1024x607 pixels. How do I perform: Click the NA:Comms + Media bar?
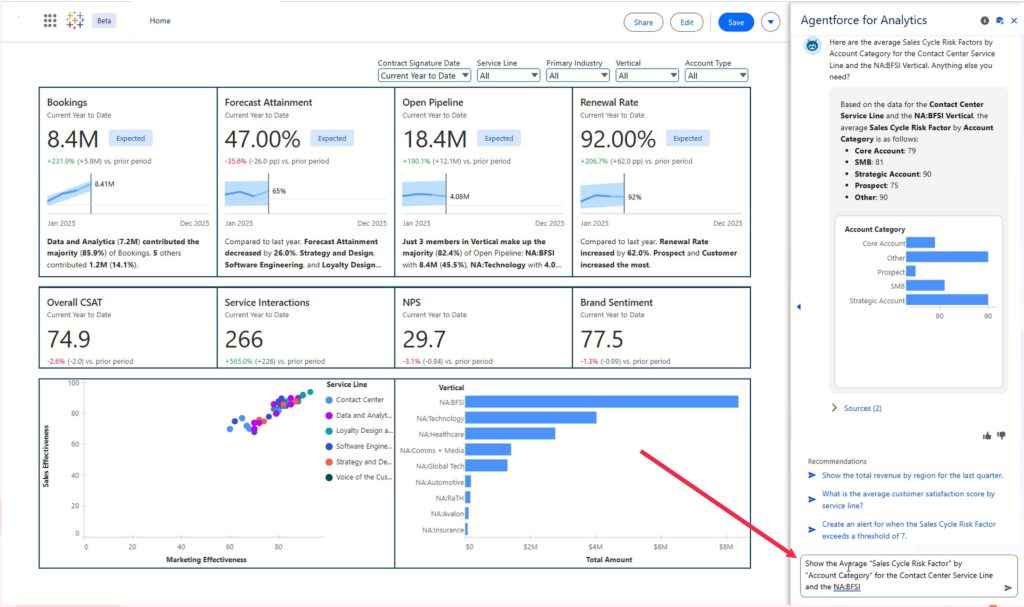(x=488, y=450)
